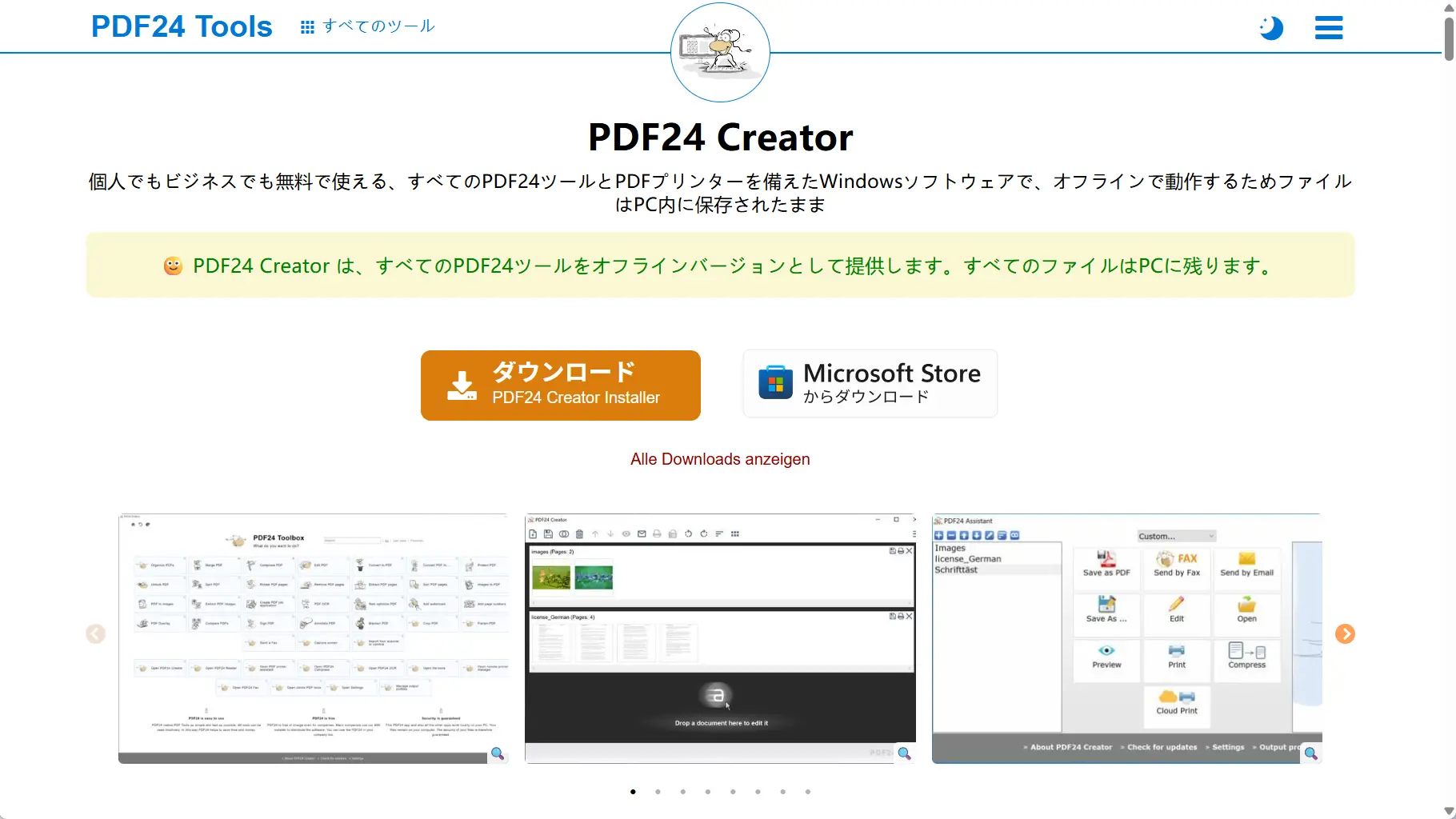Click the Microsoft Store logo icon

(x=775, y=382)
